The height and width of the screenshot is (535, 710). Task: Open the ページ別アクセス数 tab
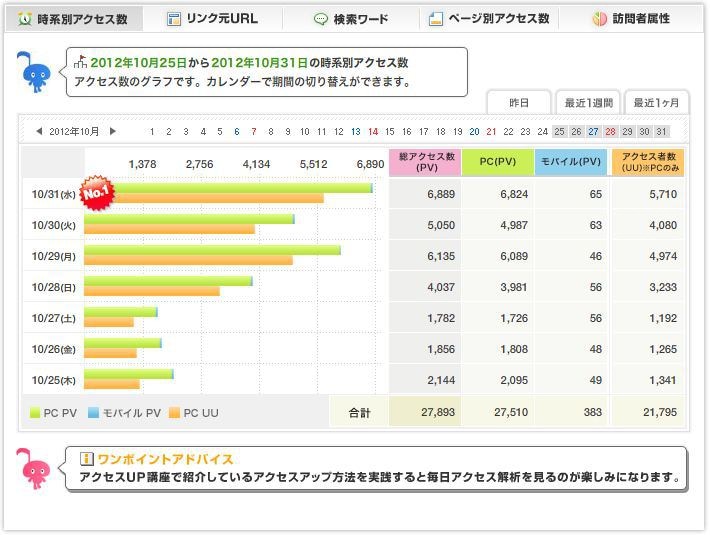coord(489,19)
